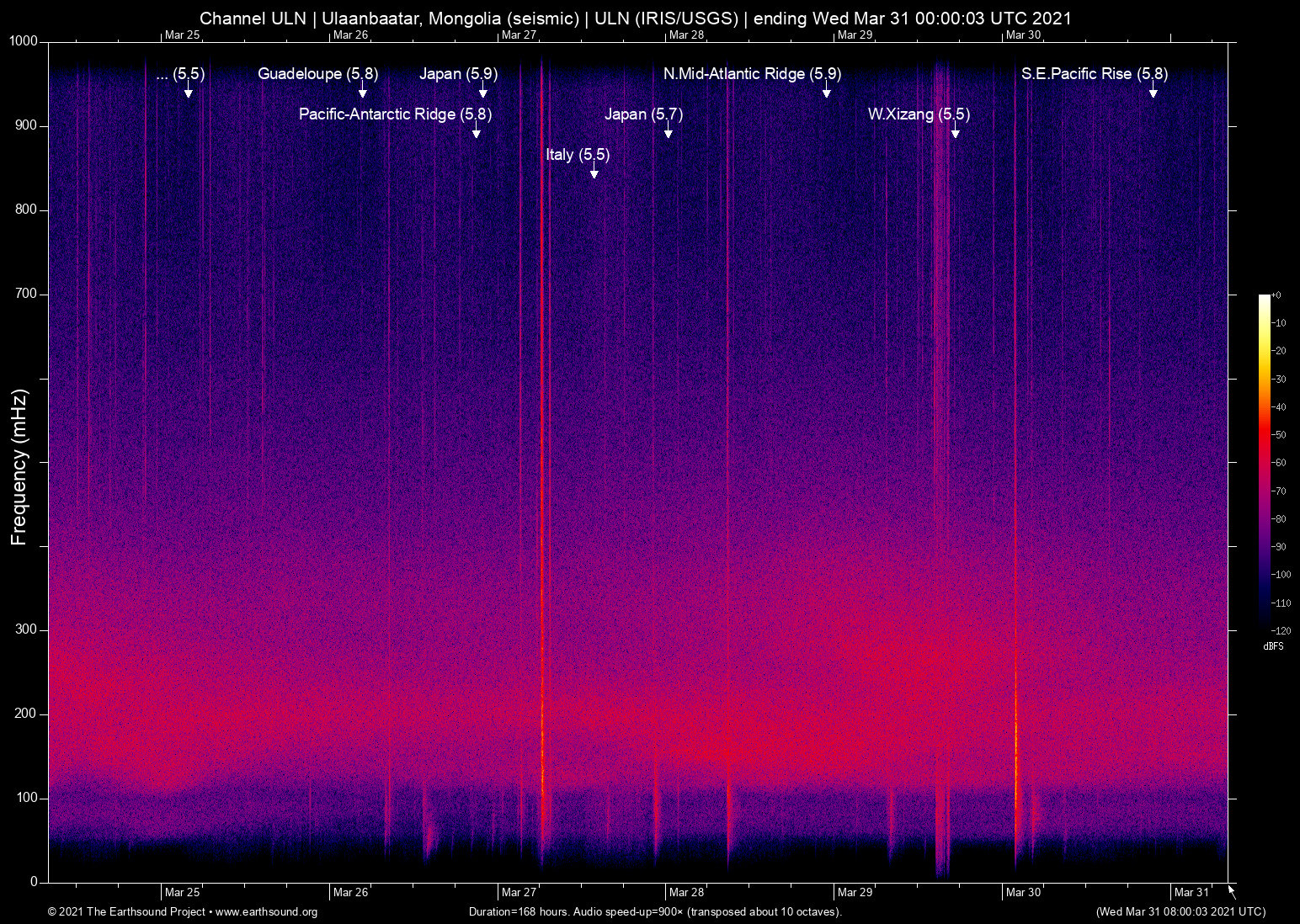1300x924 pixels.
Task: Click the Italy (5.5) earthquake arrow
Action: pyautogui.click(x=594, y=174)
